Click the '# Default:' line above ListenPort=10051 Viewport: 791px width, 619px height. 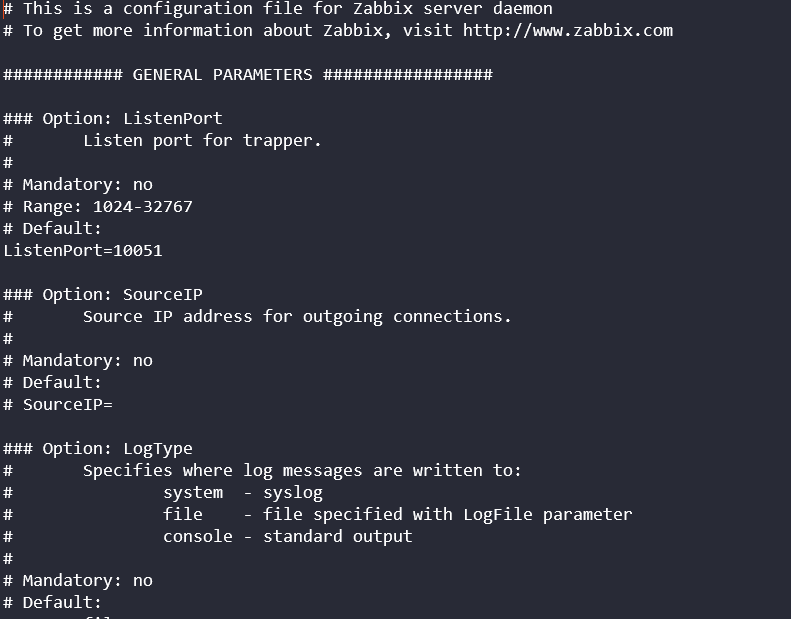tap(62, 228)
